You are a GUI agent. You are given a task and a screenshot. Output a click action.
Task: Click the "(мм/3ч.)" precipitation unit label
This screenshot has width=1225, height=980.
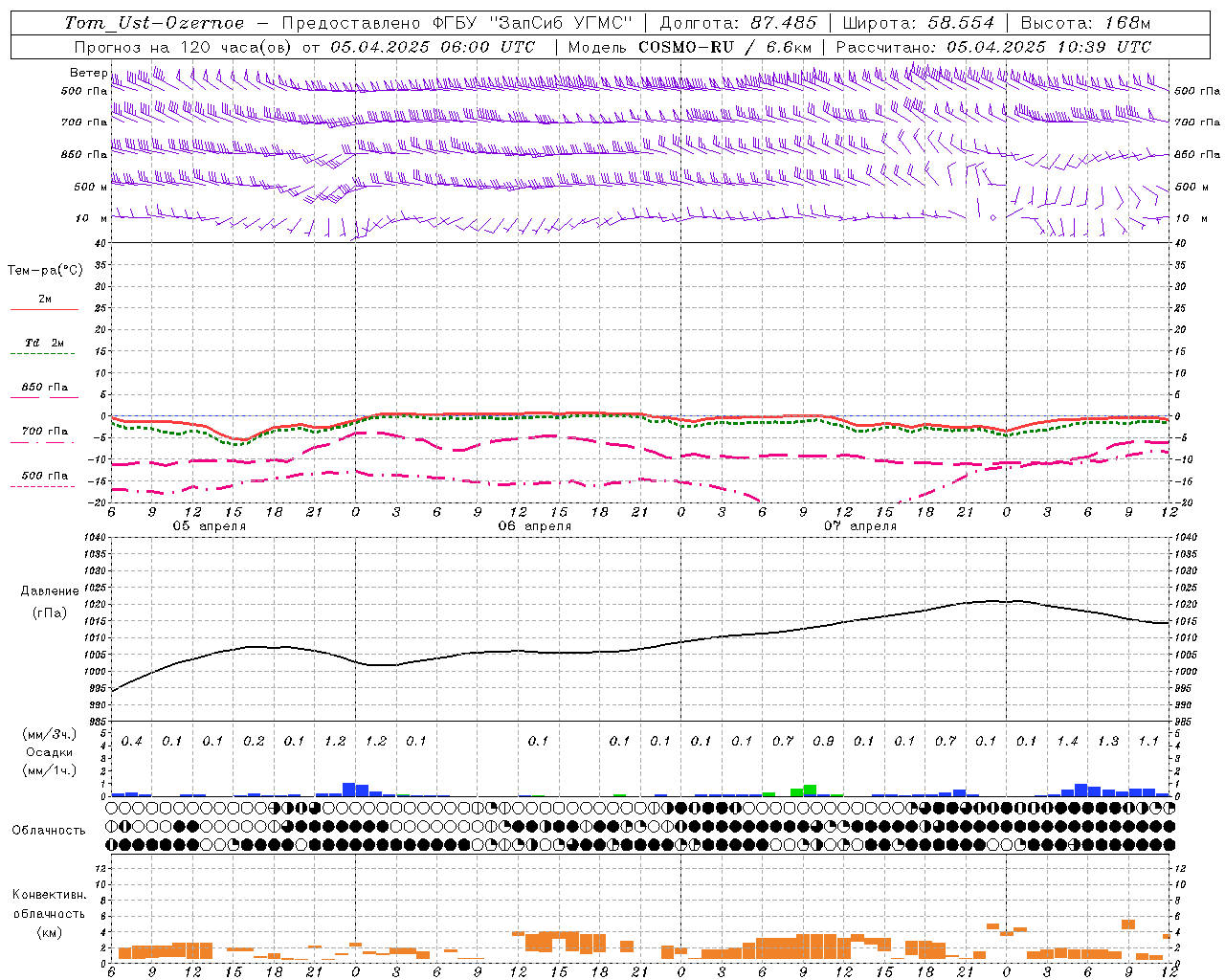pyautogui.click(x=50, y=734)
